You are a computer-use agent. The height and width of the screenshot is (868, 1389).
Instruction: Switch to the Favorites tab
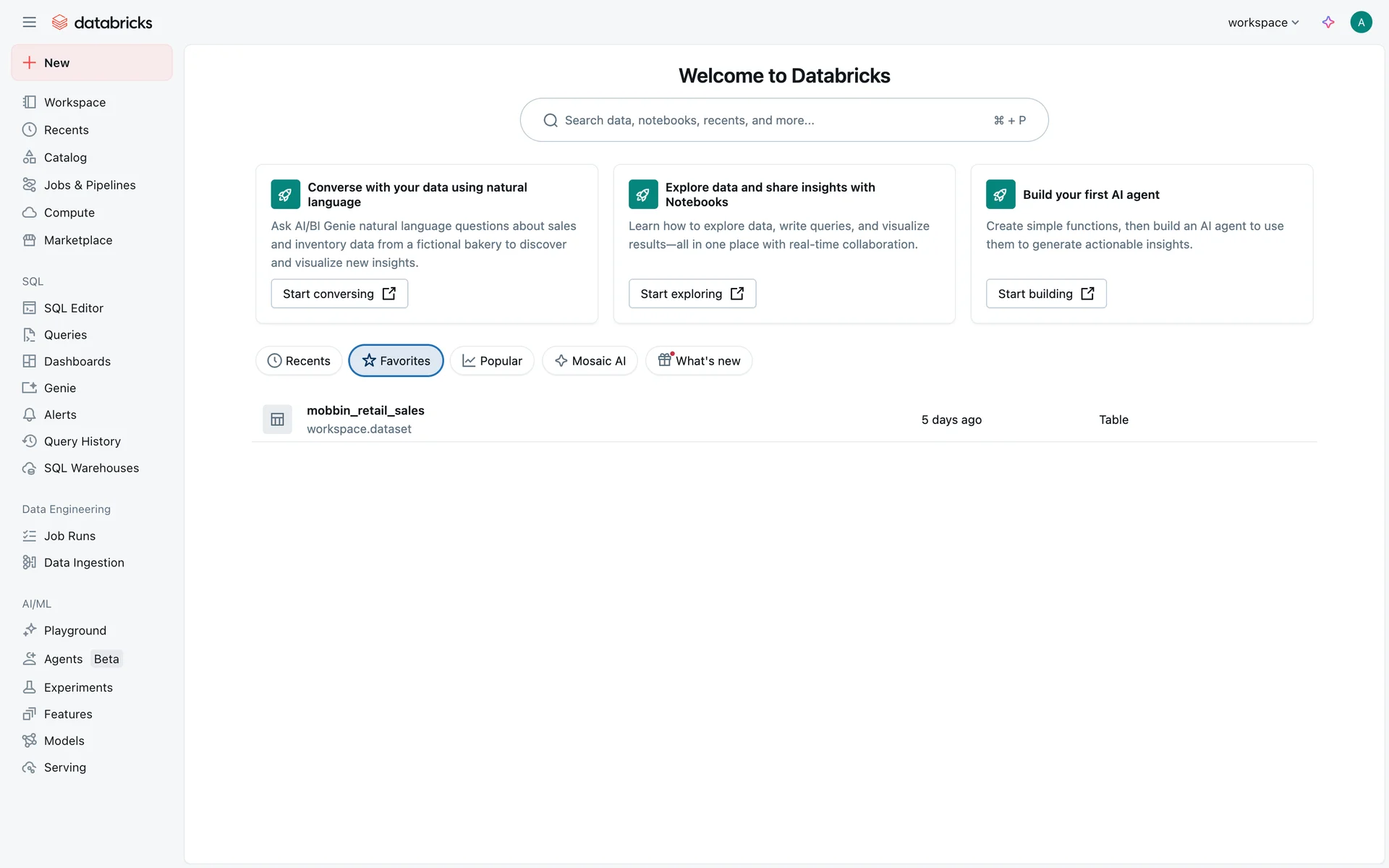[396, 361]
